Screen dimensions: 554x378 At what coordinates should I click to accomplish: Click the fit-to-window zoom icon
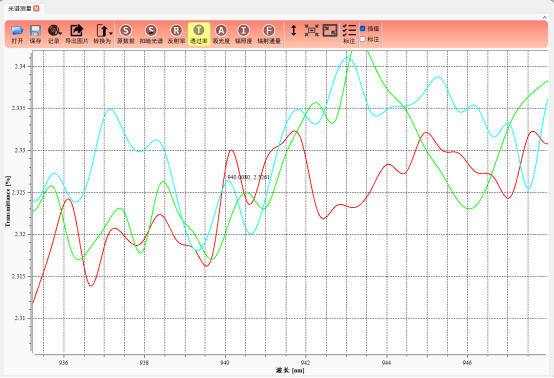[x=312, y=30]
